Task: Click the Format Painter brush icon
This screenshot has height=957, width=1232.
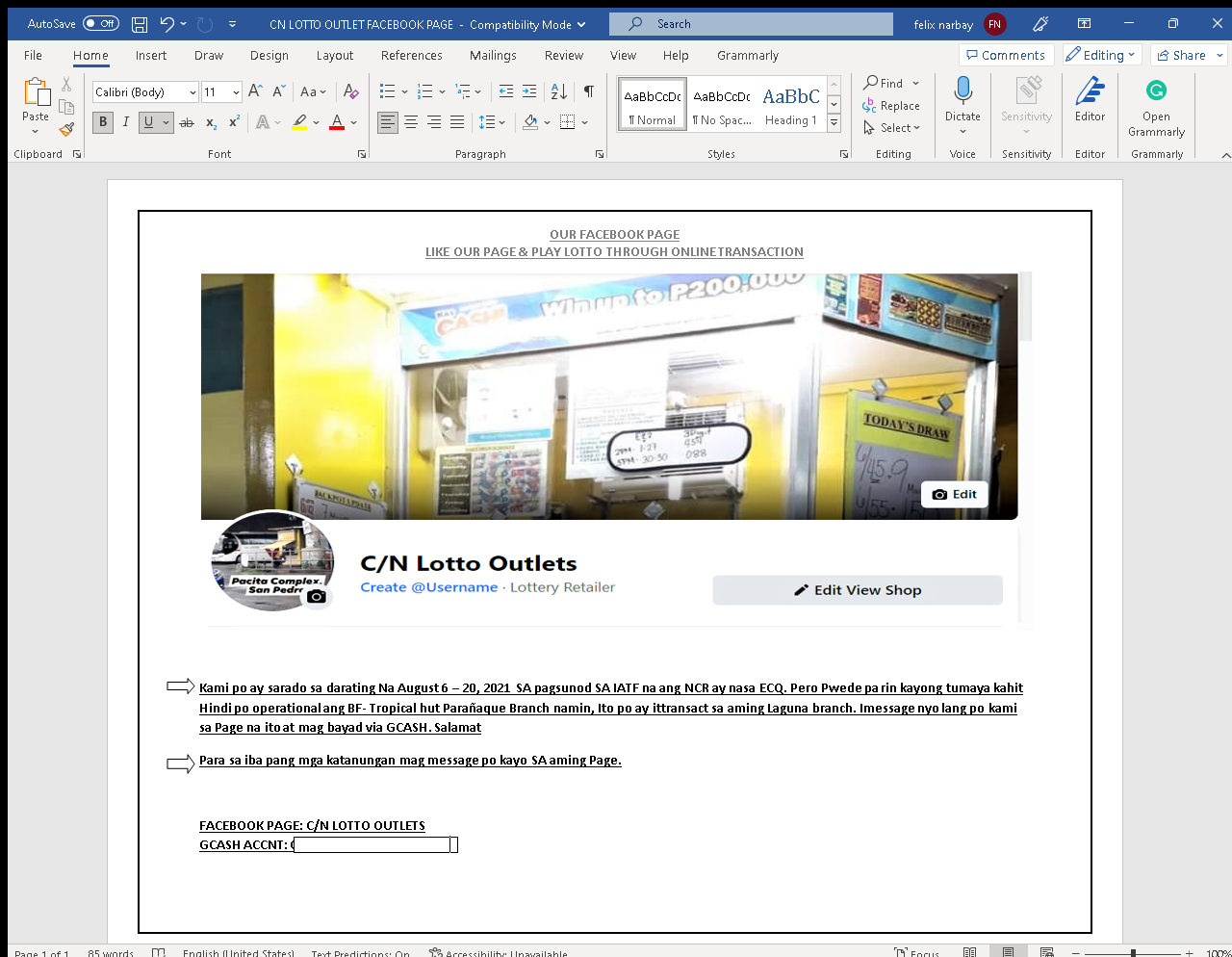Action: pyautogui.click(x=66, y=129)
